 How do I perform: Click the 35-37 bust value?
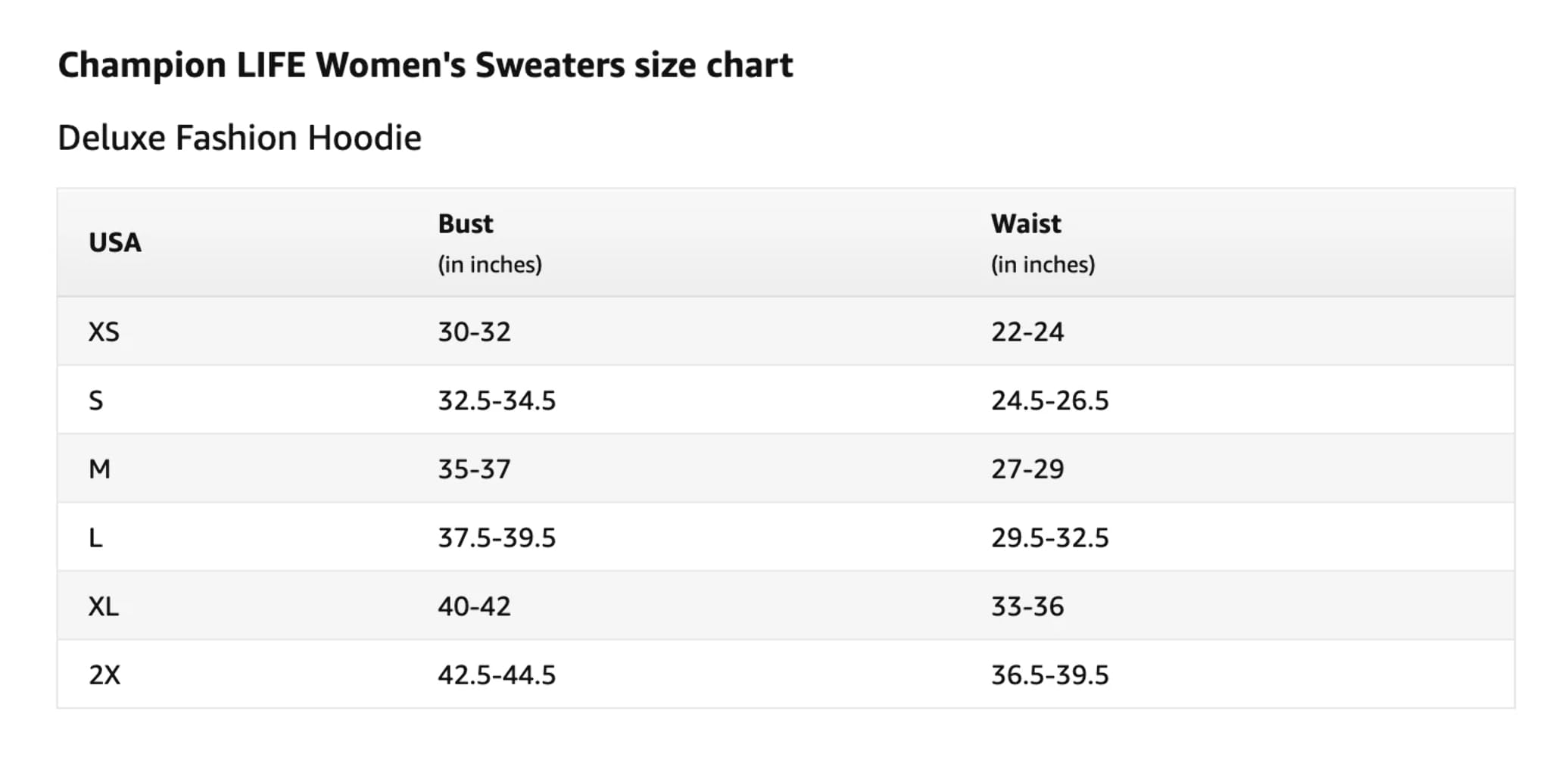[x=475, y=469]
